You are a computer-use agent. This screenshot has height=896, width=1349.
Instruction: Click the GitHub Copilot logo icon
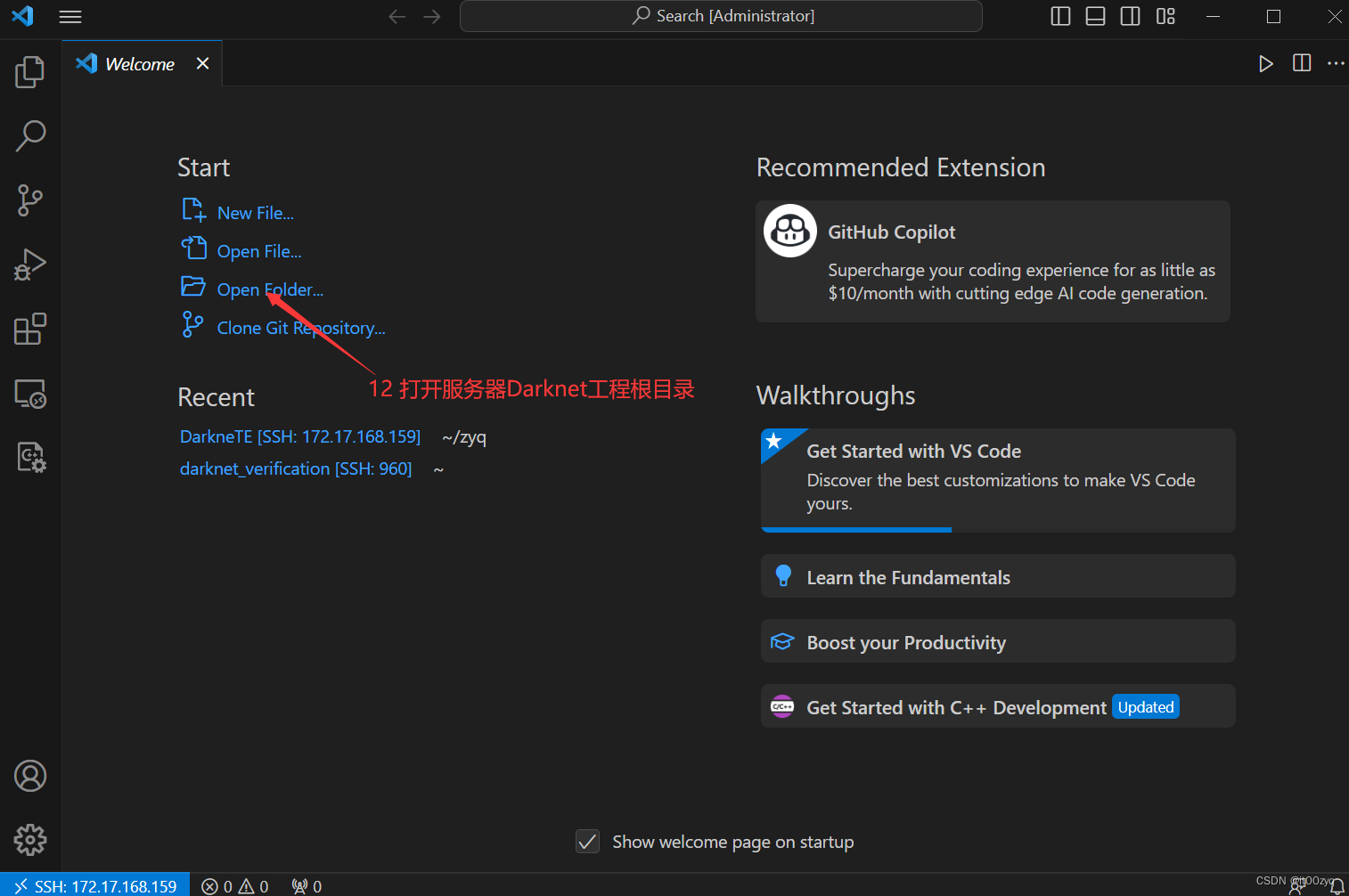pos(790,231)
